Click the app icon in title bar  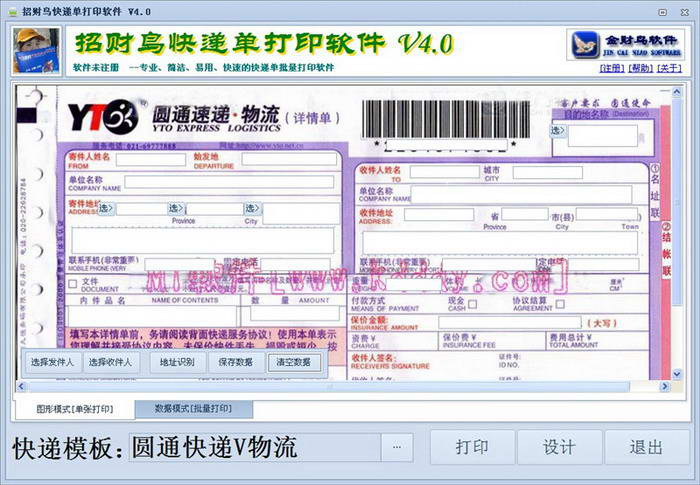click(12, 12)
